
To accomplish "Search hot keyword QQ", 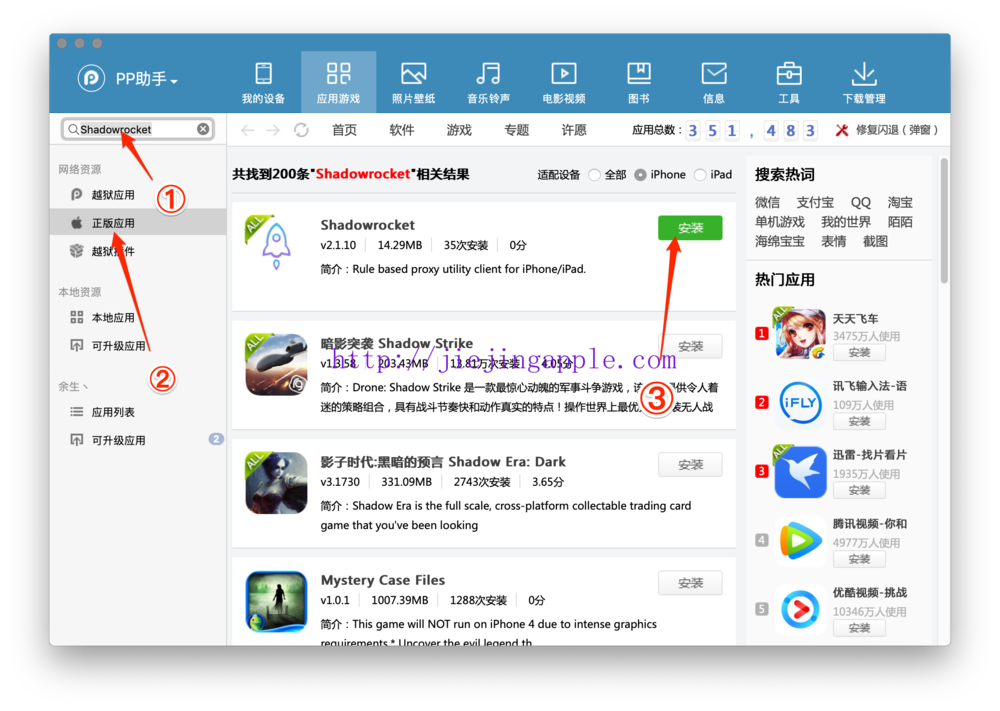I will tap(860, 202).
